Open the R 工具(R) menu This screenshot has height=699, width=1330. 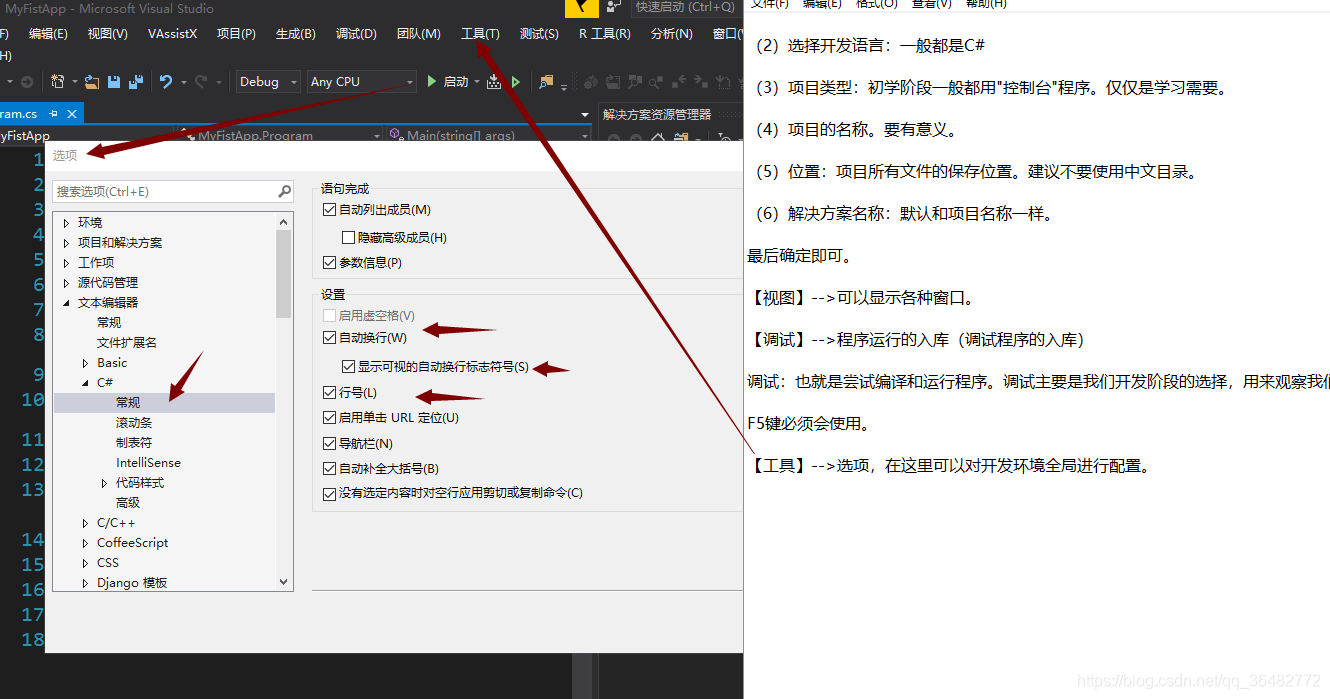(x=604, y=34)
